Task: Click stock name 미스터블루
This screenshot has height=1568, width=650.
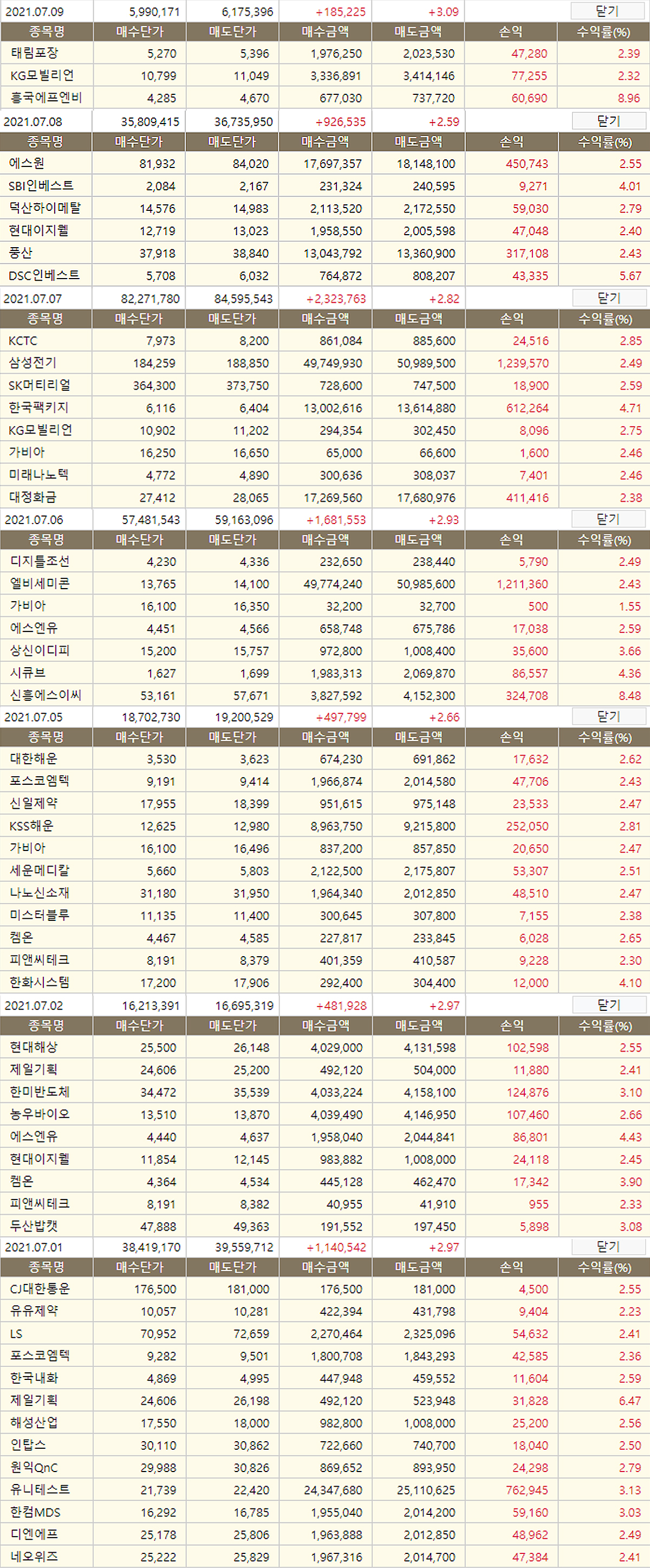Action: coord(40,915)
